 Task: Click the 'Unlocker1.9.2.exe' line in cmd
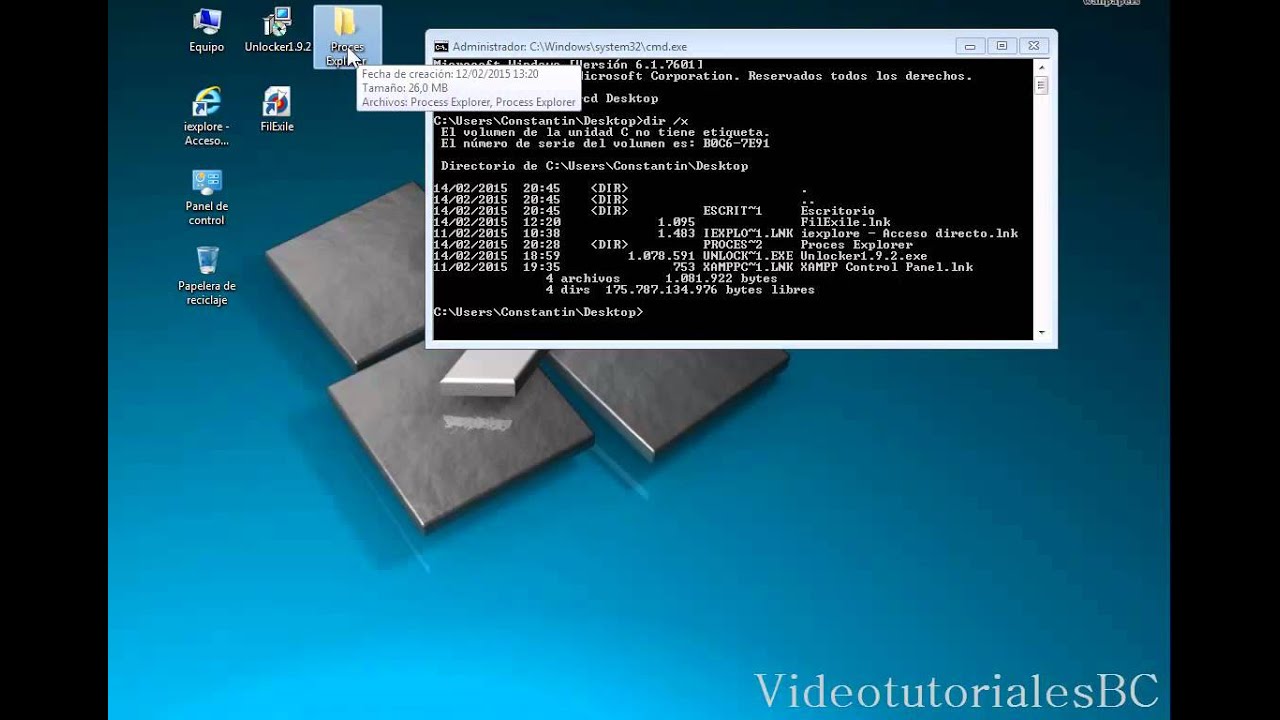pos(863,256)
